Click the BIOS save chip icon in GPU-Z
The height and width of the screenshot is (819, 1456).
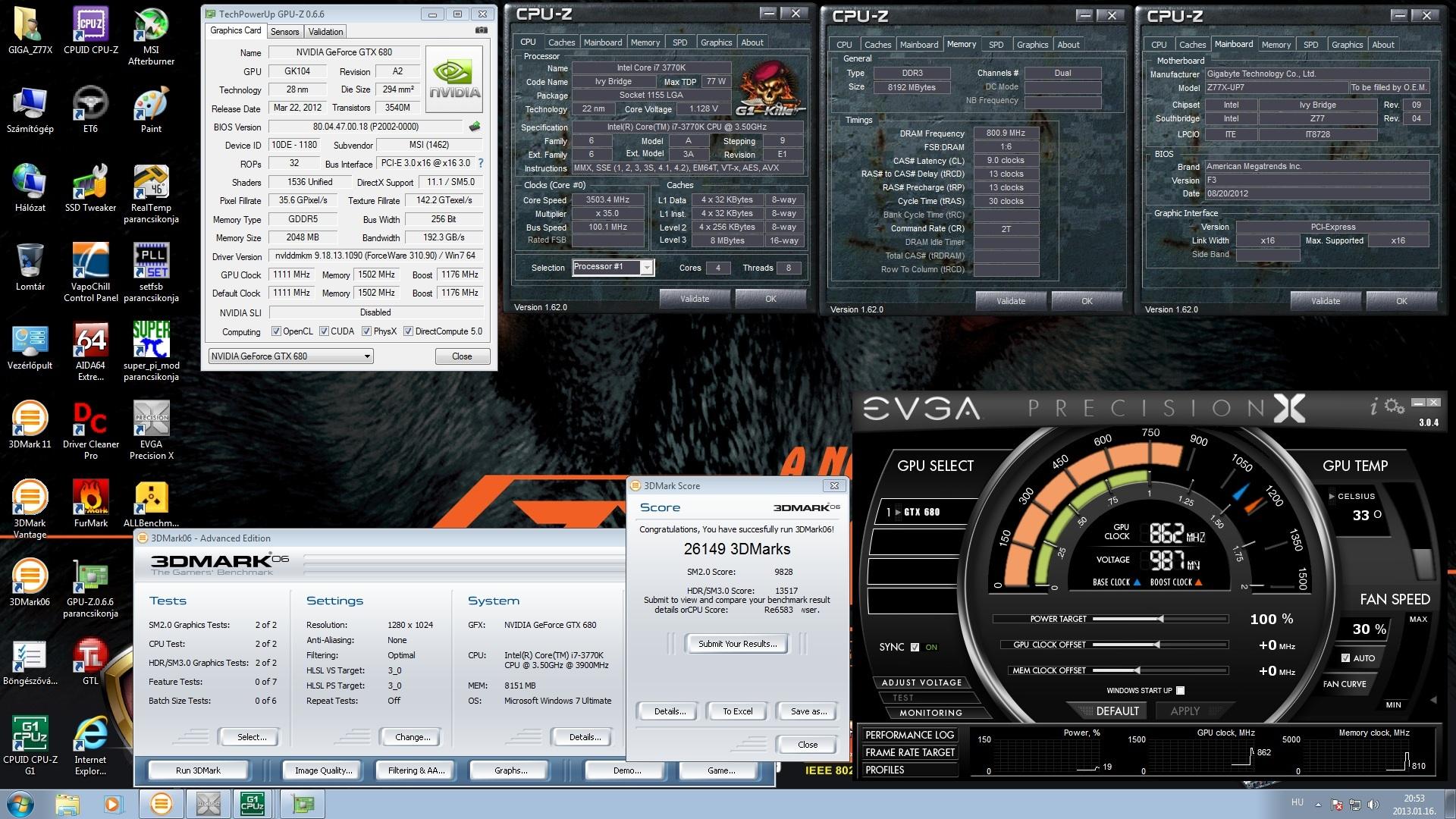tap(475, 127)
